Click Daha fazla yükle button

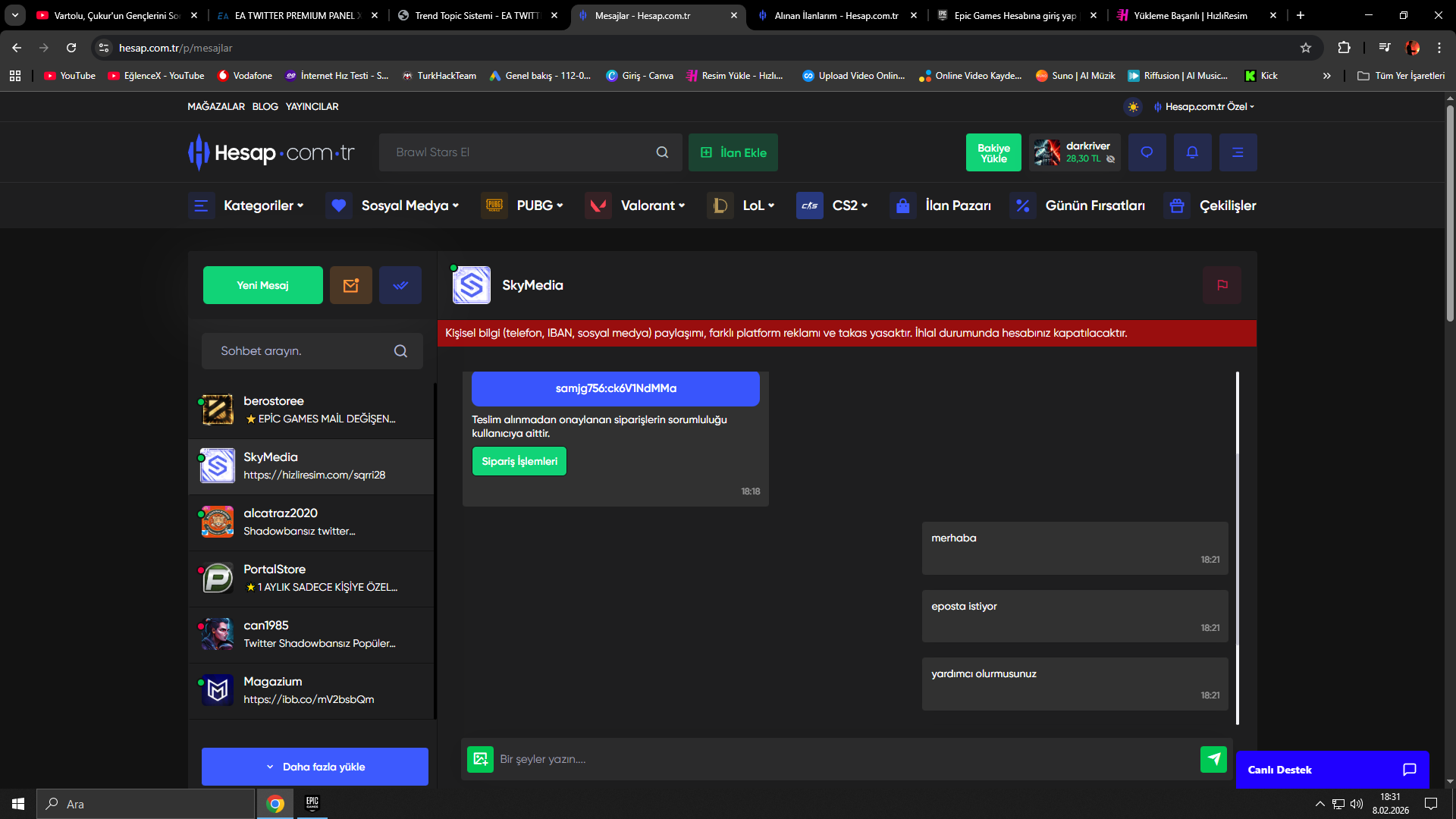click(315, 767)
